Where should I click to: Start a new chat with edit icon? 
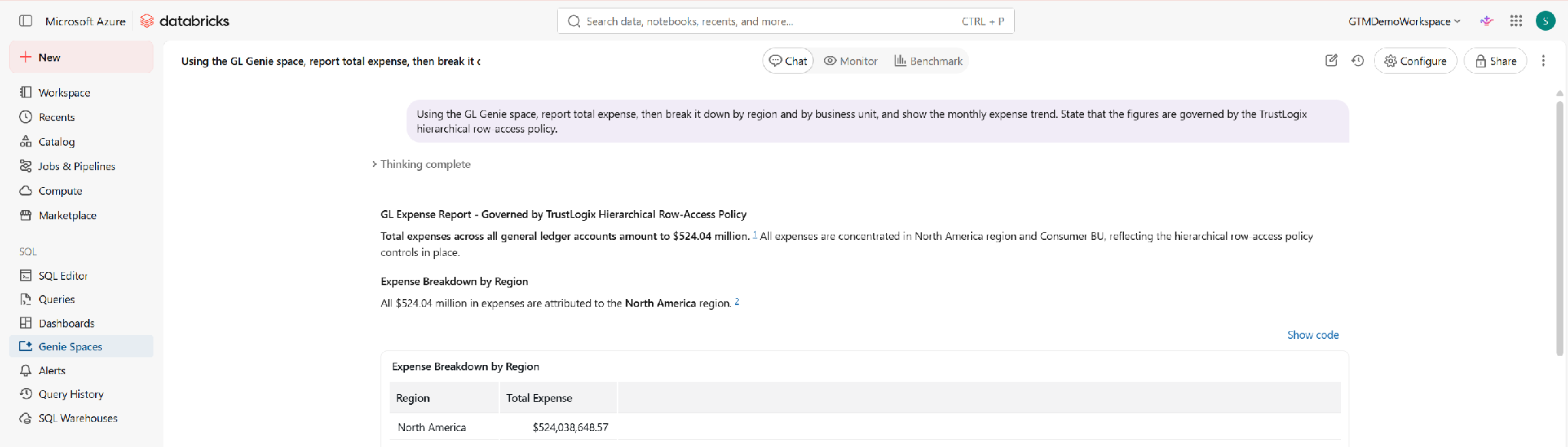[x=1332, y=61]
